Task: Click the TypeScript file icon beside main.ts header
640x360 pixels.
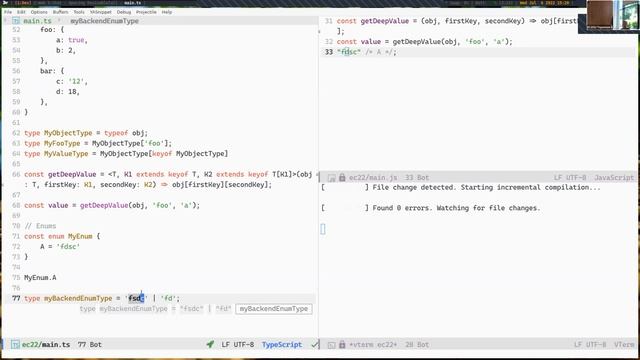Action: pyautogui.click(x=16, y=21)
